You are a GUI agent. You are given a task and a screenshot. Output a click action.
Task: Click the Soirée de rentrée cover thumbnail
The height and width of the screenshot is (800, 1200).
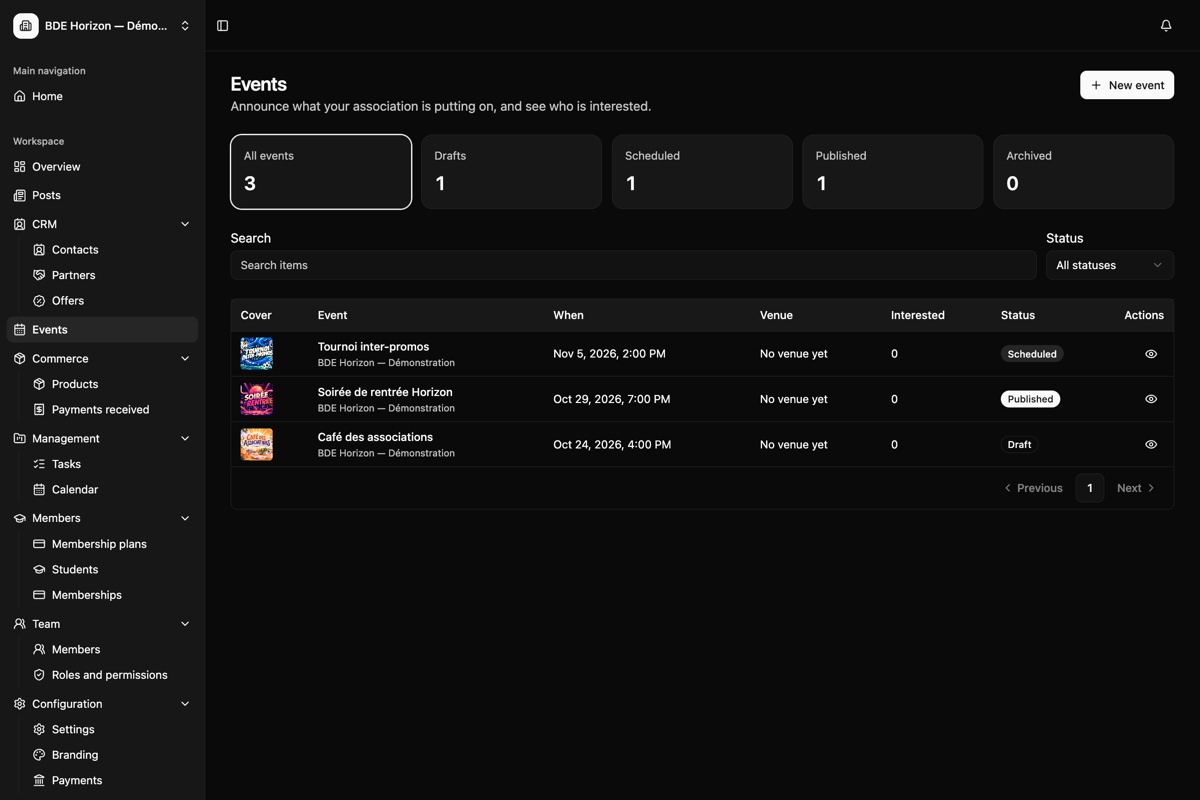(x=257, y=399)
